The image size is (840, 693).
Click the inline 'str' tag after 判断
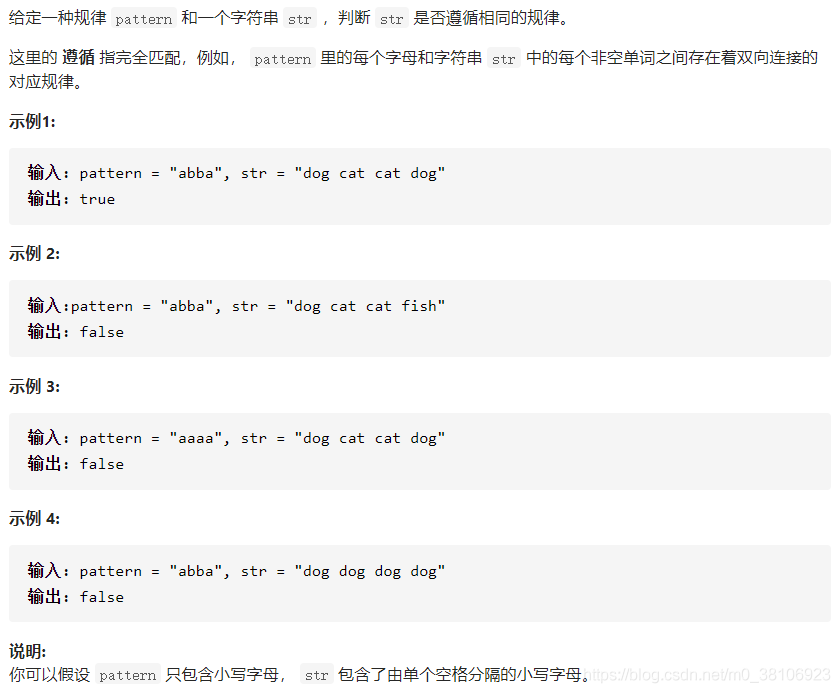click(392, 19)
